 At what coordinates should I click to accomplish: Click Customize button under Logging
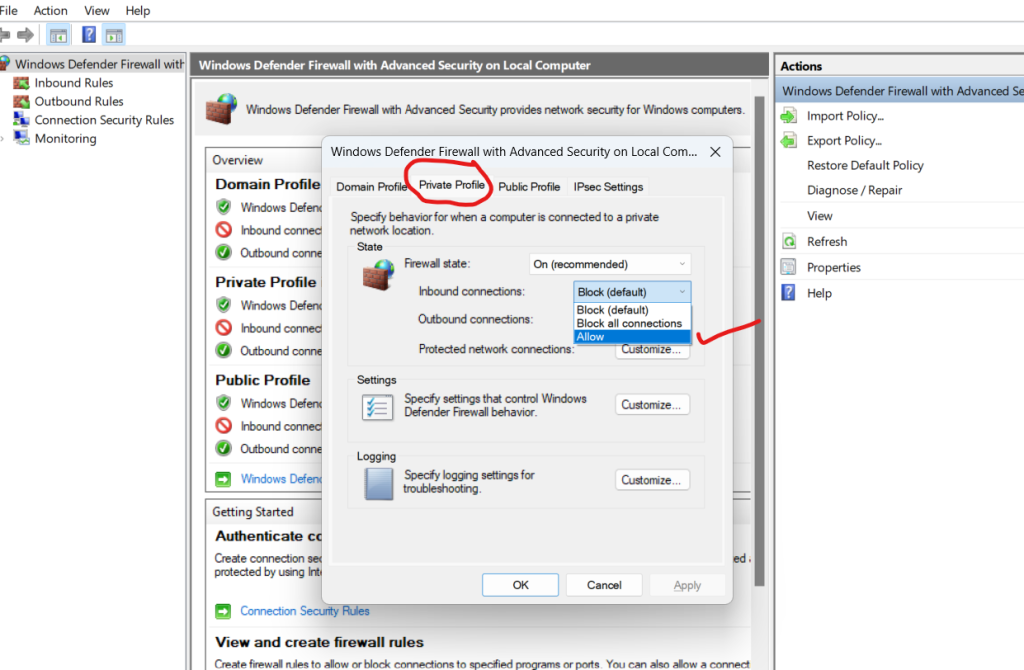pos(652,480)
